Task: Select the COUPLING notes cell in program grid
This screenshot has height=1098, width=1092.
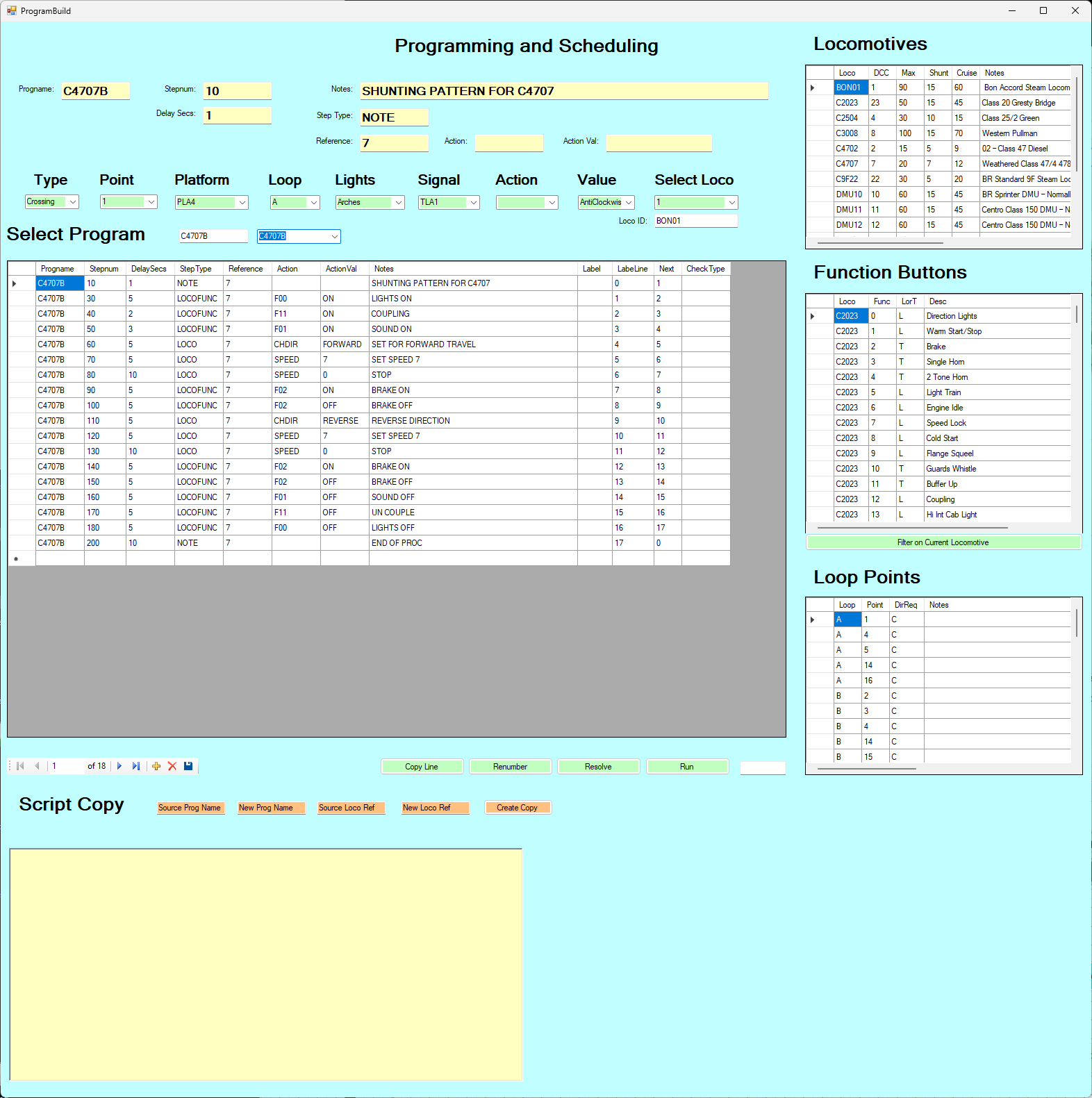Action: [473, 314]
